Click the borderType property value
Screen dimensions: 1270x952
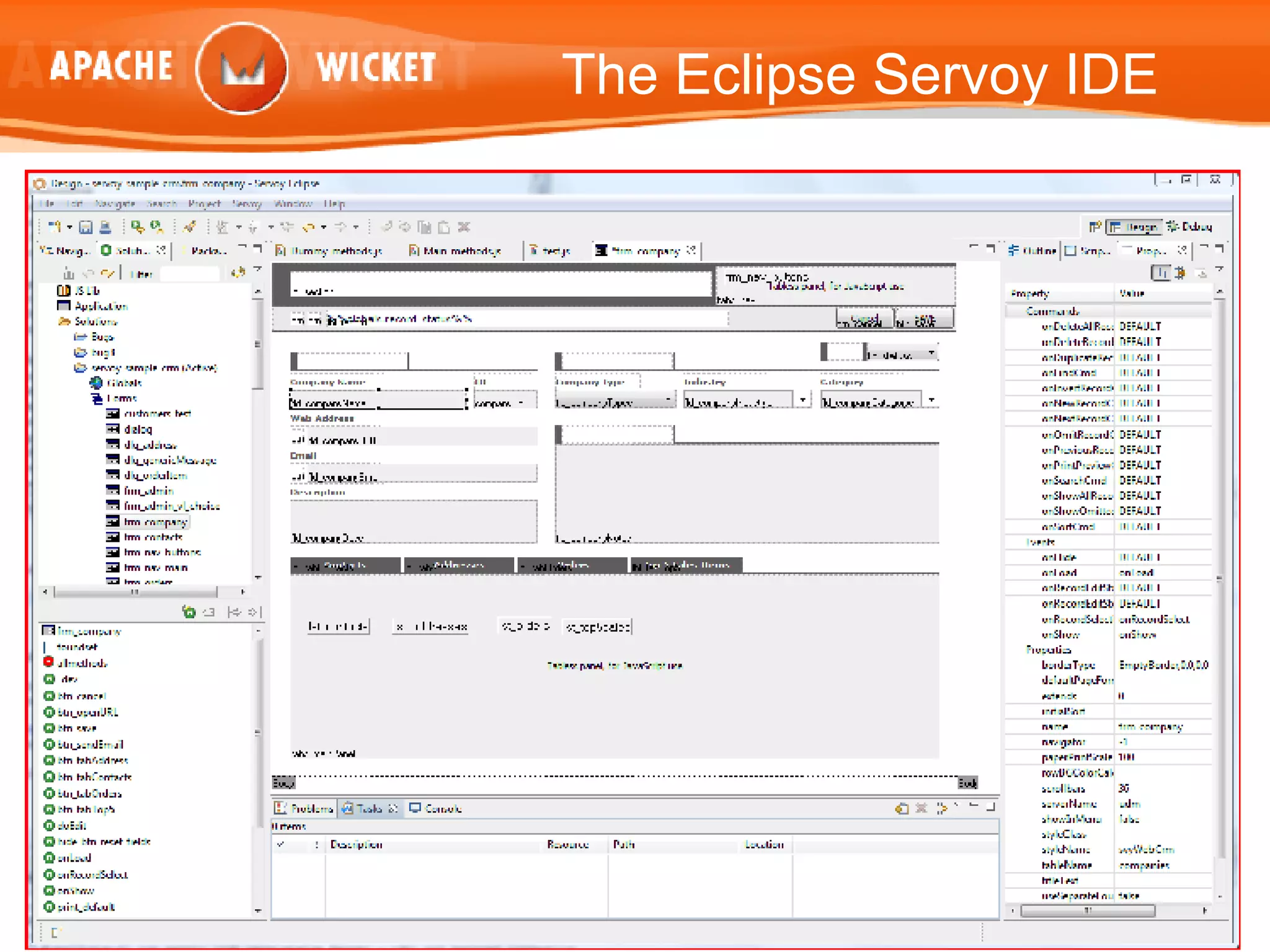pyautogui.click(x=1163, y=665)
